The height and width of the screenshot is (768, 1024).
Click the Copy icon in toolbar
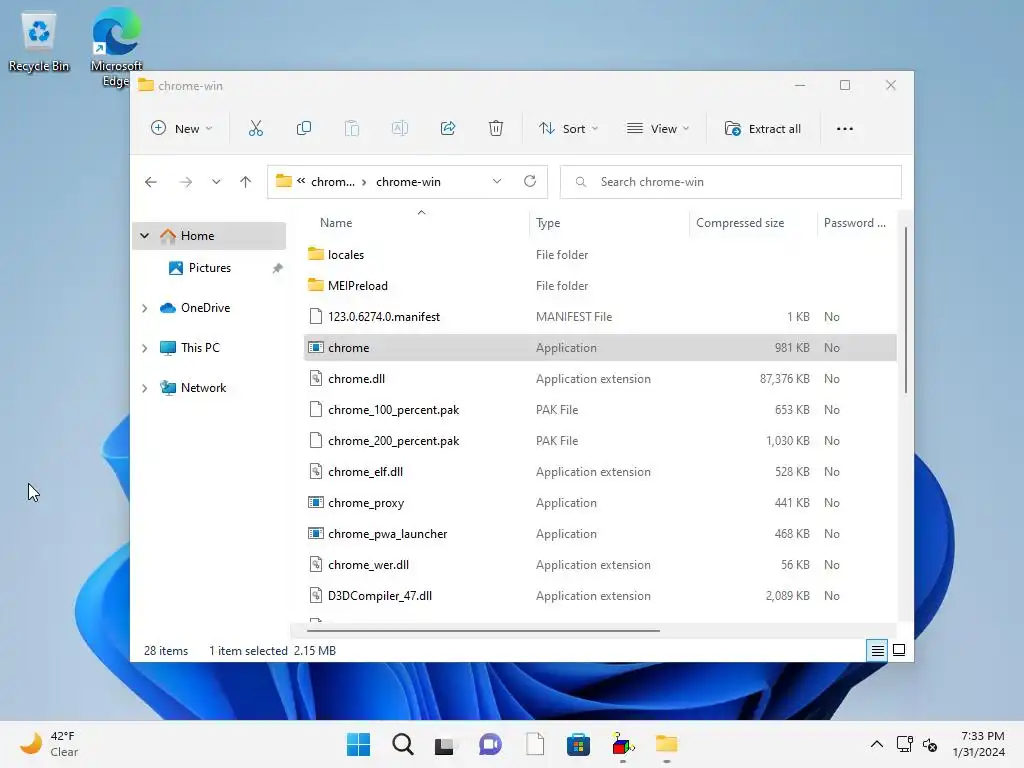[304, 129]
